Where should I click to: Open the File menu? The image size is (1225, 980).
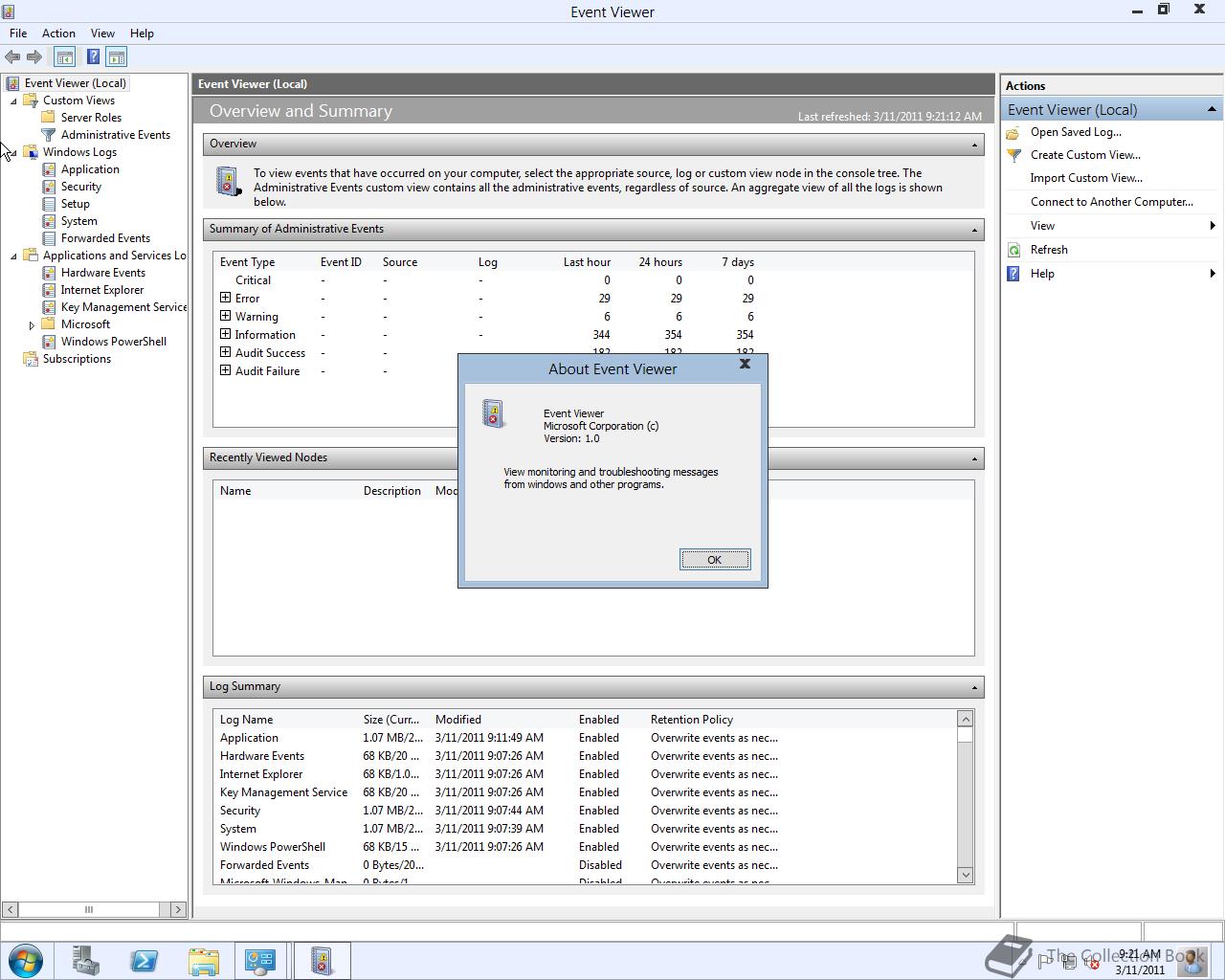(x=18, y=33)
